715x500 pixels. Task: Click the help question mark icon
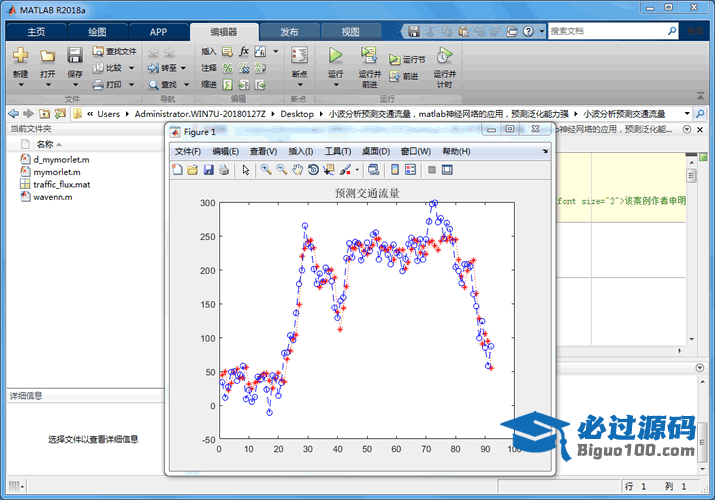coord(528,31)
